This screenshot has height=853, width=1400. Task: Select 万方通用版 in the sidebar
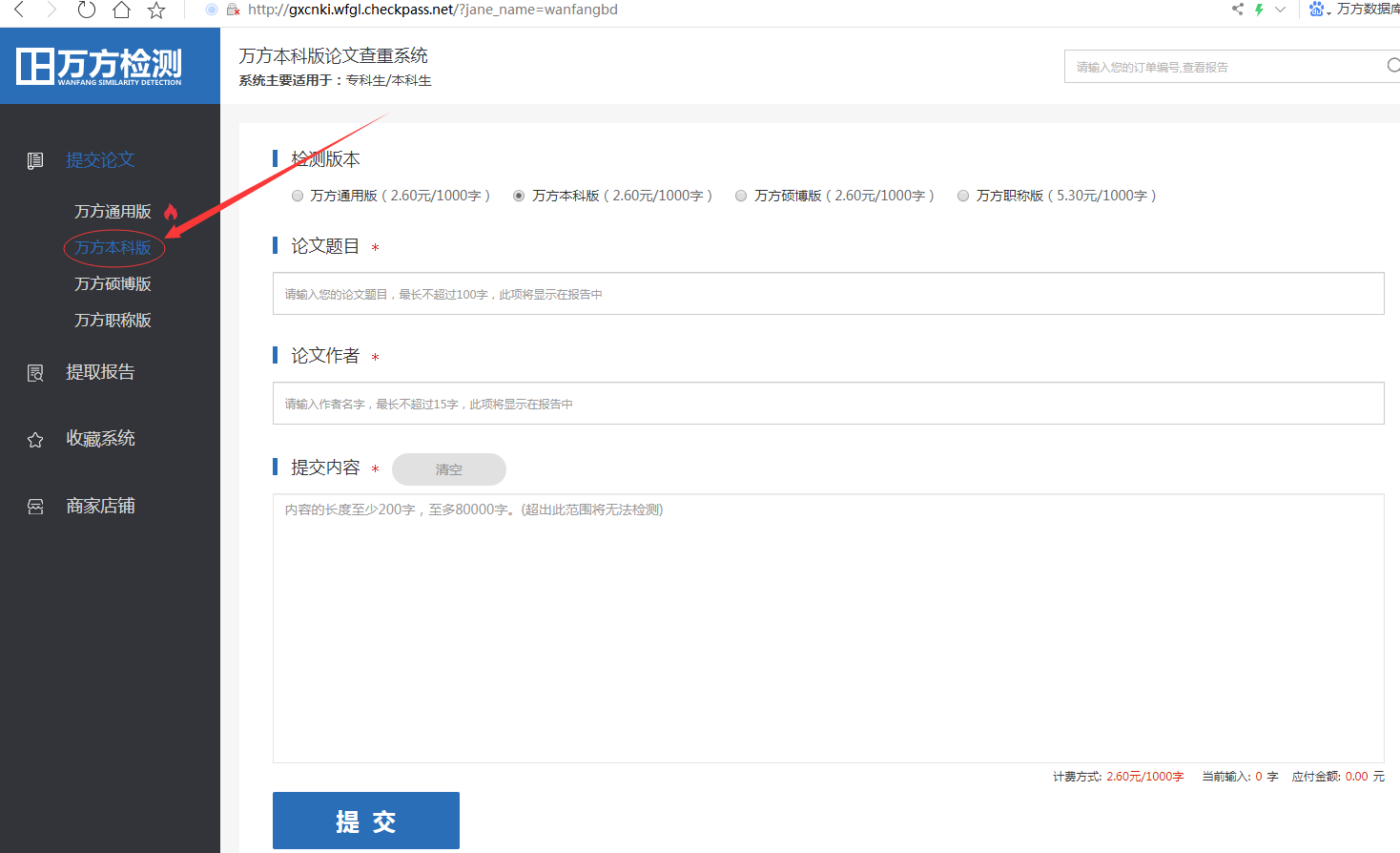(113, 212)
